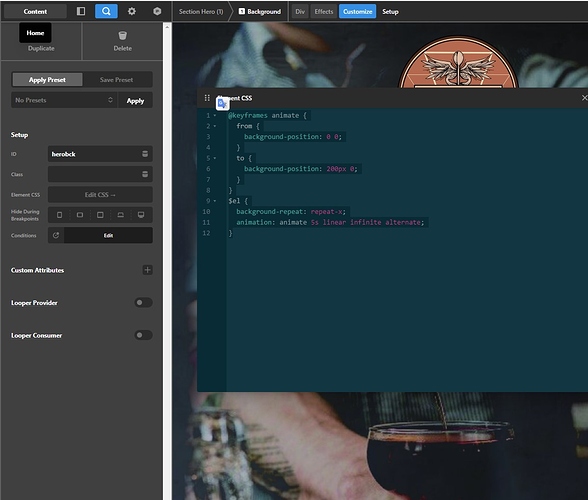Screen dimensions: 588x500
Task: Open the cube elements icon
Action: click(x=157, y=11)
